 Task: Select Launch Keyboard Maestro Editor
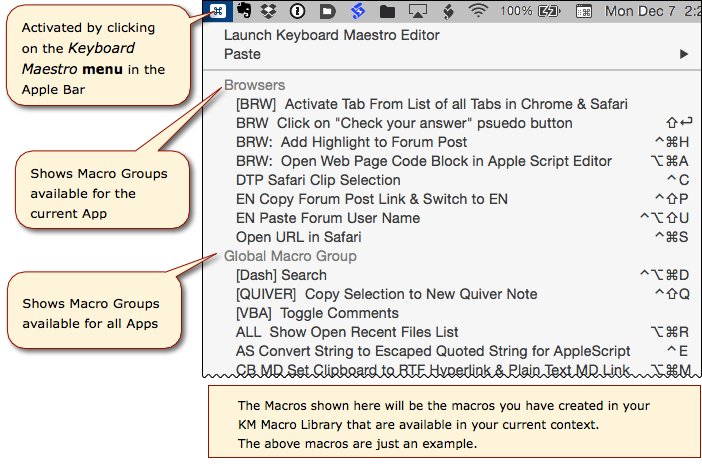pyautogui.click(x=331, y=35)
